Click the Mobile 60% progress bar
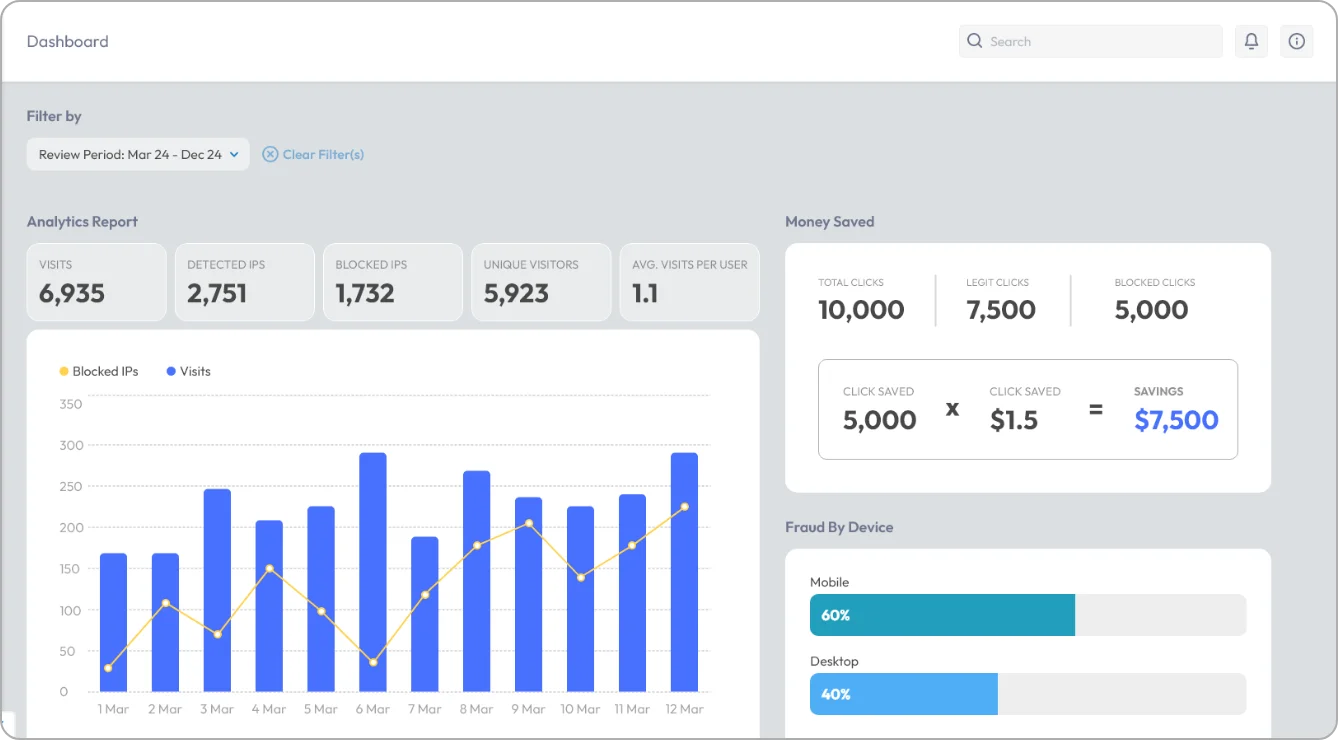 [941, 614]
